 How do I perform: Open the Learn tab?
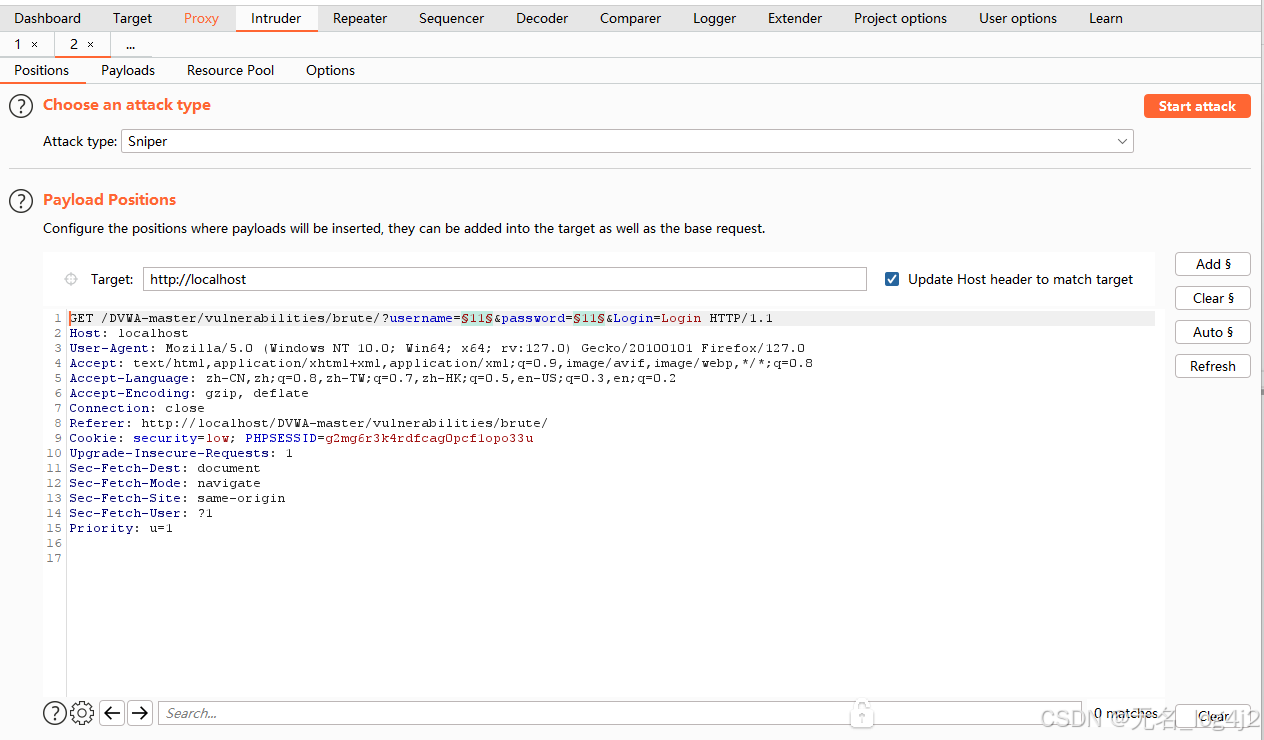coord(1106,18)
